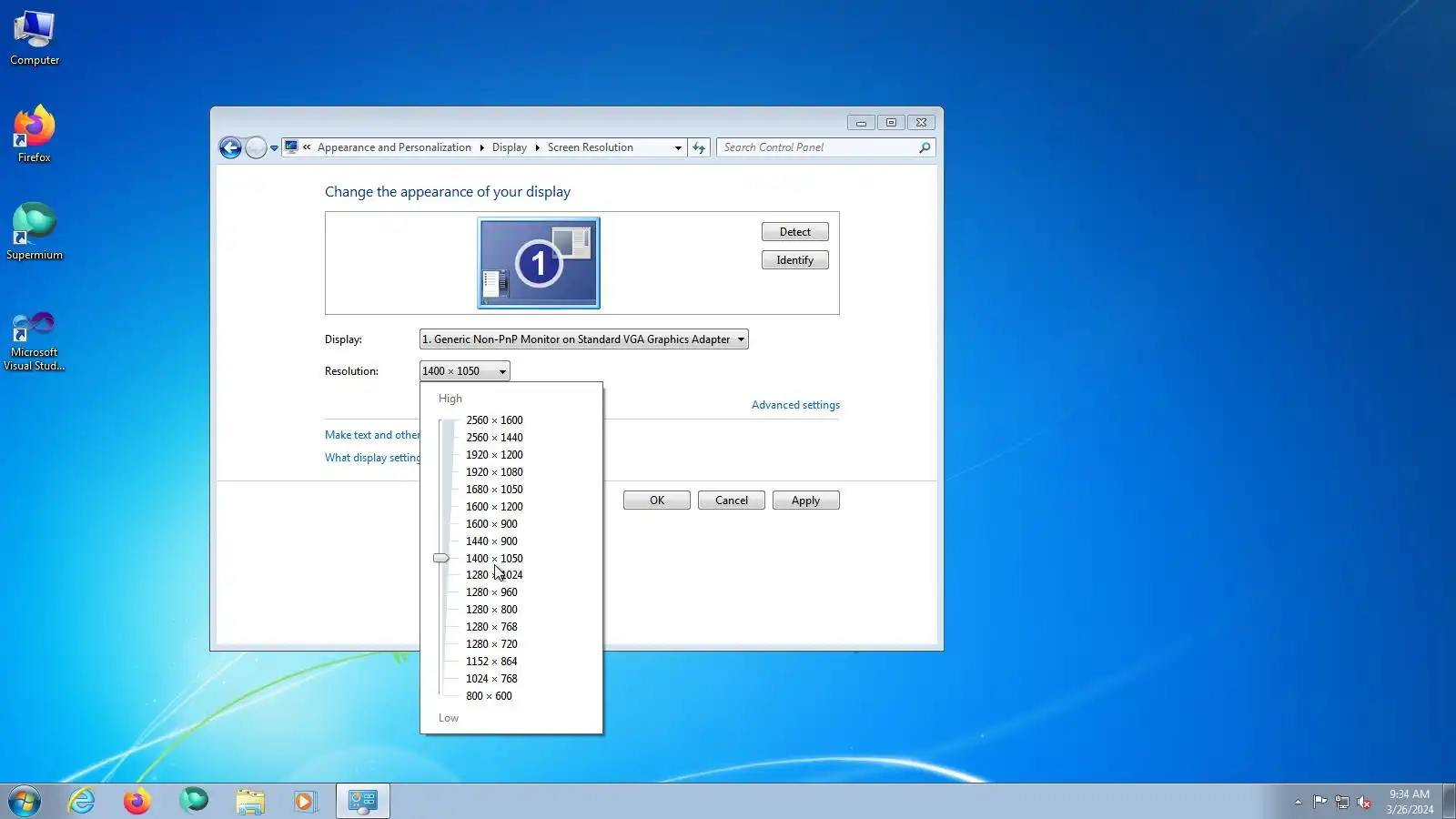Screen dimensions: 1456x819
Task: Open the Make text and other items link
Action: tap(372, 435)
